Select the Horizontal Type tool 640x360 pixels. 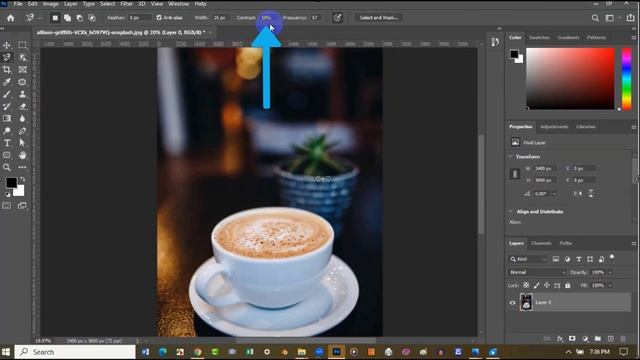pyautogui.click(x=7, y=143)
